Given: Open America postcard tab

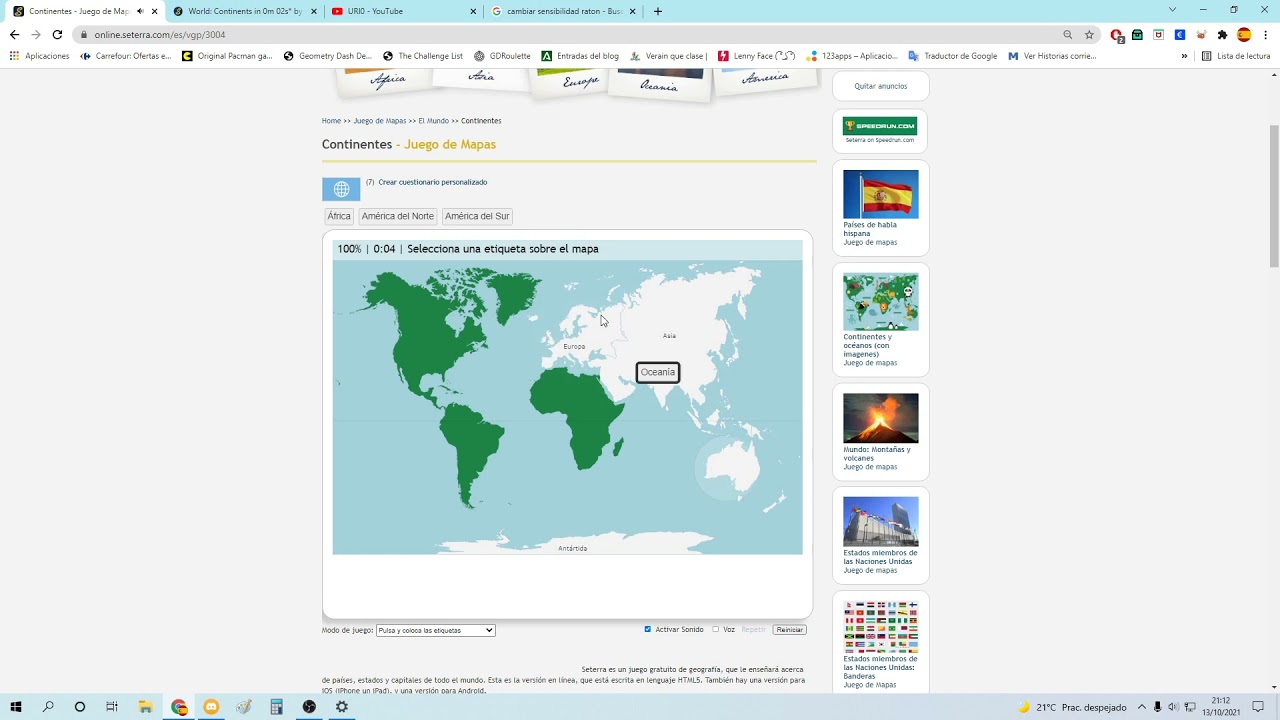Looking at the screenshot, I should [x=766, y=78].
